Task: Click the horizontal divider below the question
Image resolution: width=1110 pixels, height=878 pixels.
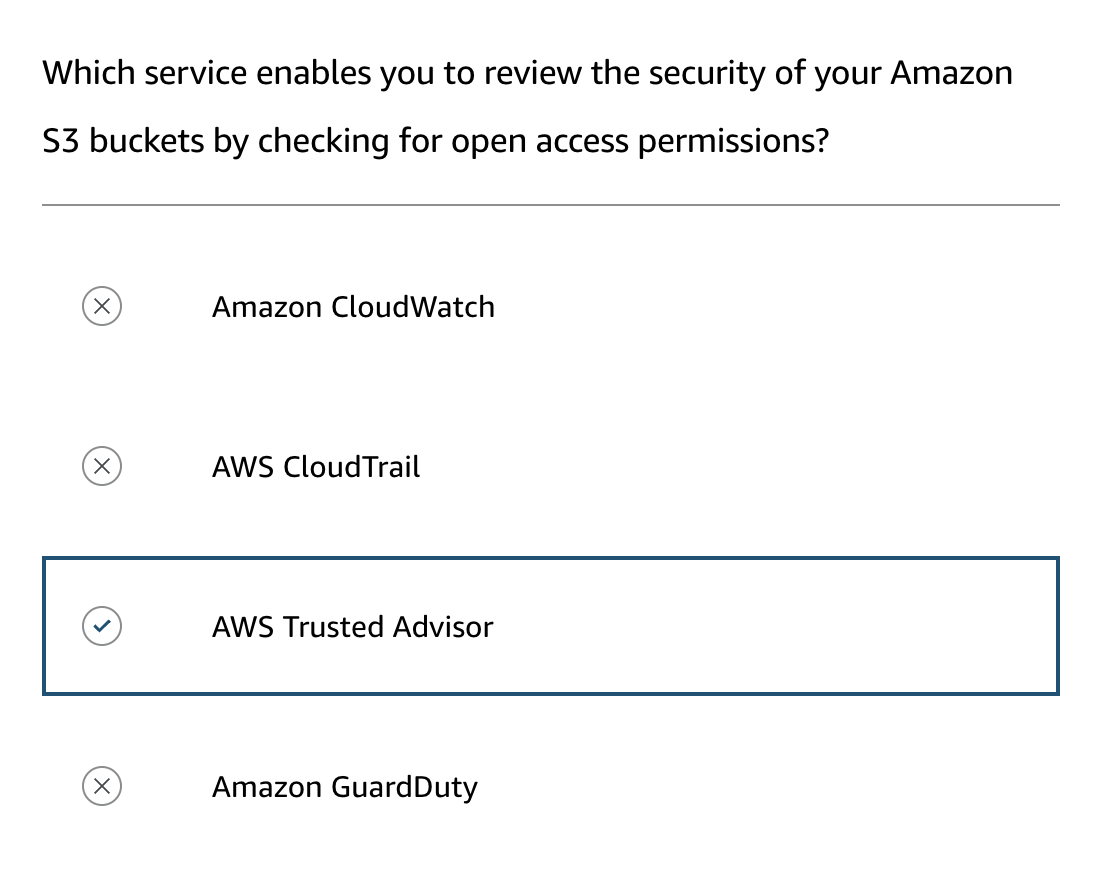Action: click(550, 205)
